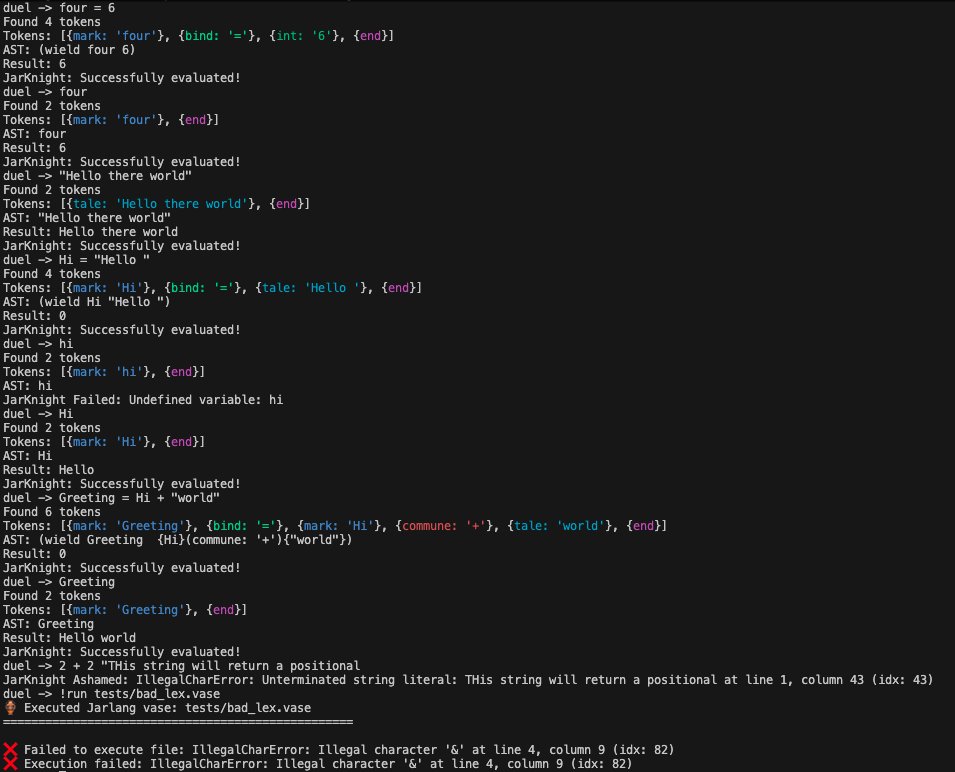Click the token "tale: 'Hello there world'"
Screen dimensions: 955x772
(160, 204)
